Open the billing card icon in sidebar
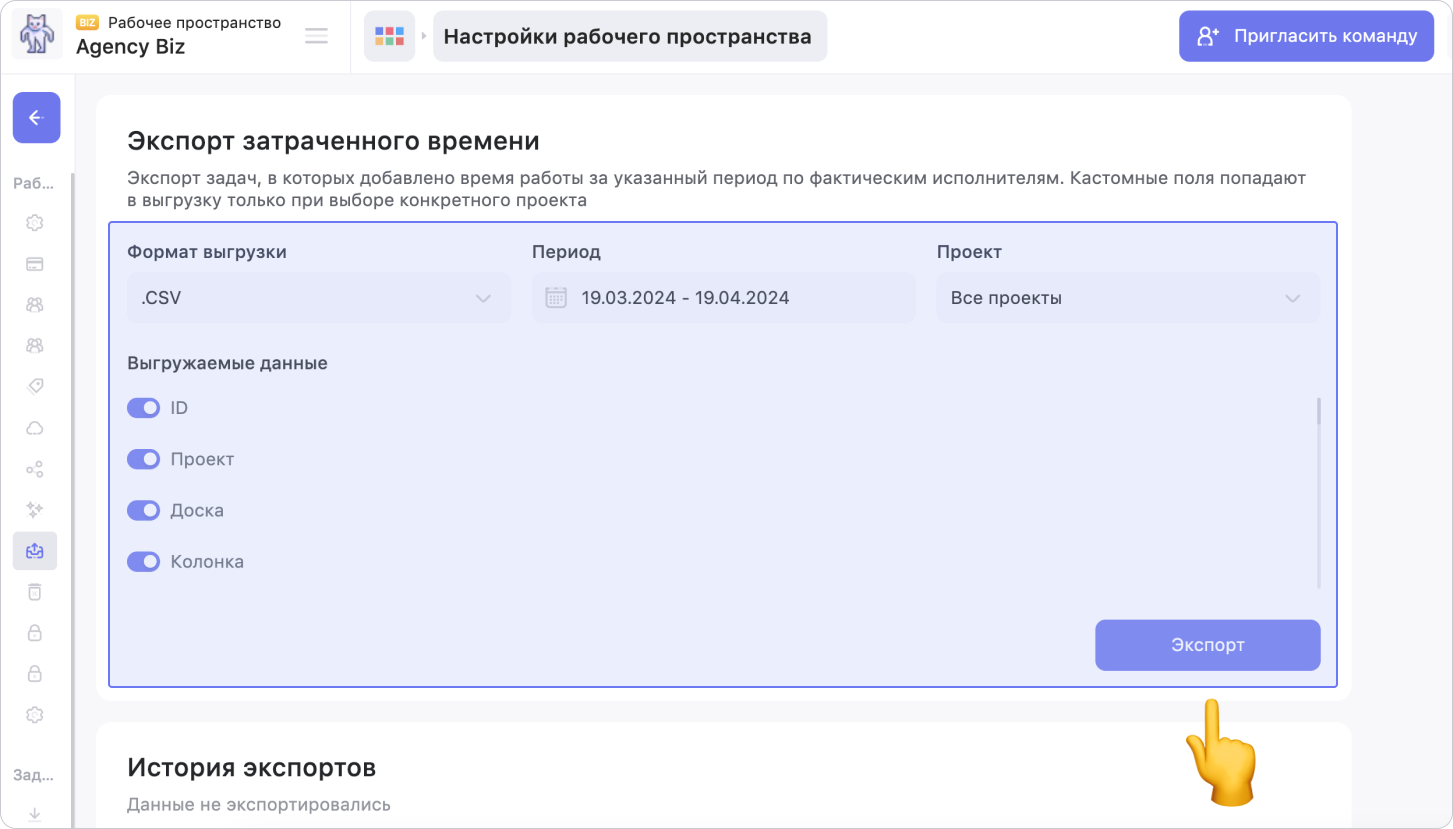This screenshot has height=829, width=1453. pyautogui.click(x=35, y=264)
